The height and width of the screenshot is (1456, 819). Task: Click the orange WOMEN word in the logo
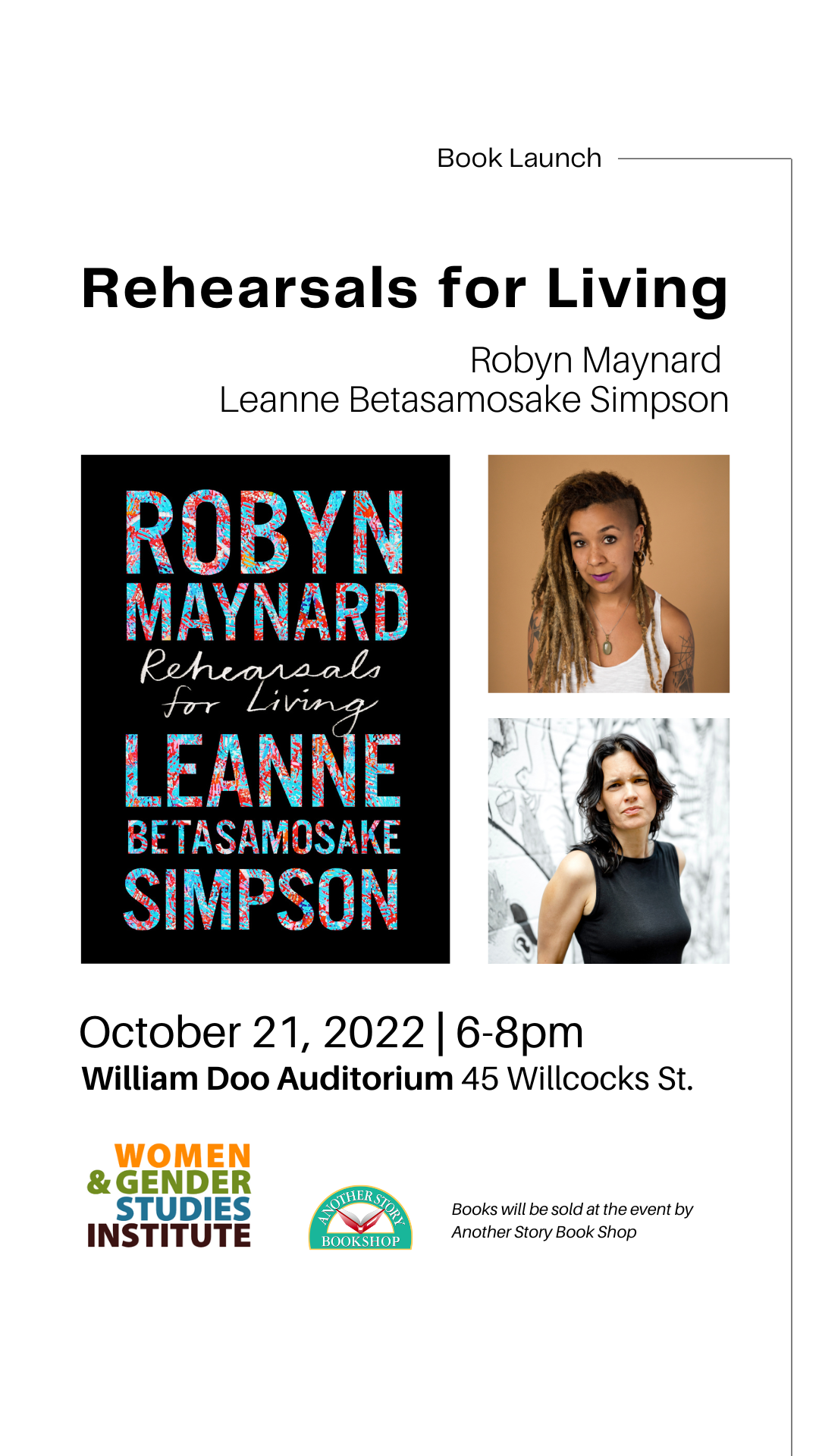point(183,1156)
